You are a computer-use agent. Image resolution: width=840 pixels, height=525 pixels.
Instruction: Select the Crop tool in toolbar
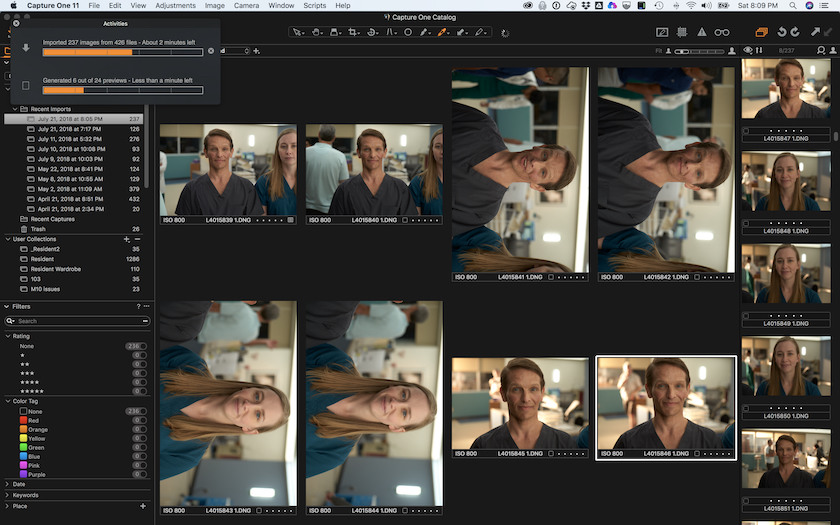(350, 32)
